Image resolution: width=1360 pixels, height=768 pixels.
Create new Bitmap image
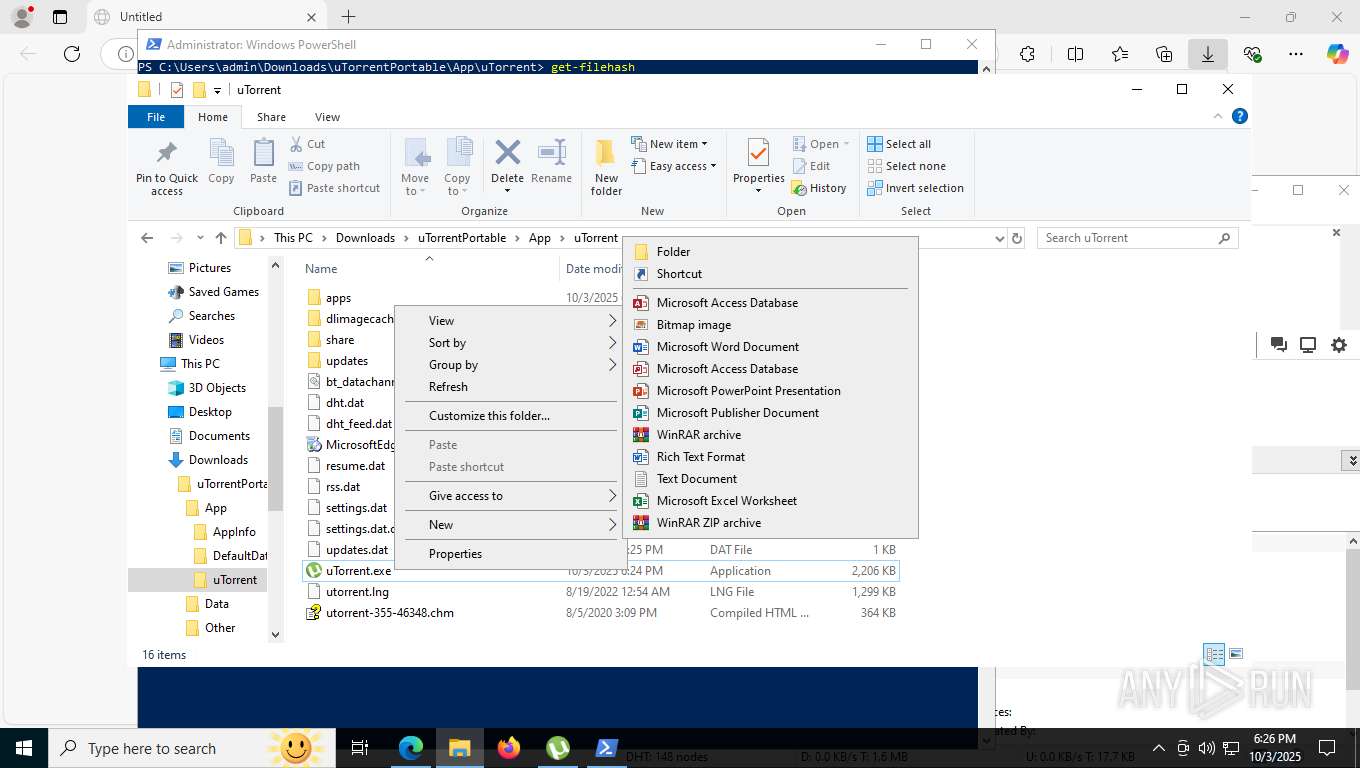(770, 325)
